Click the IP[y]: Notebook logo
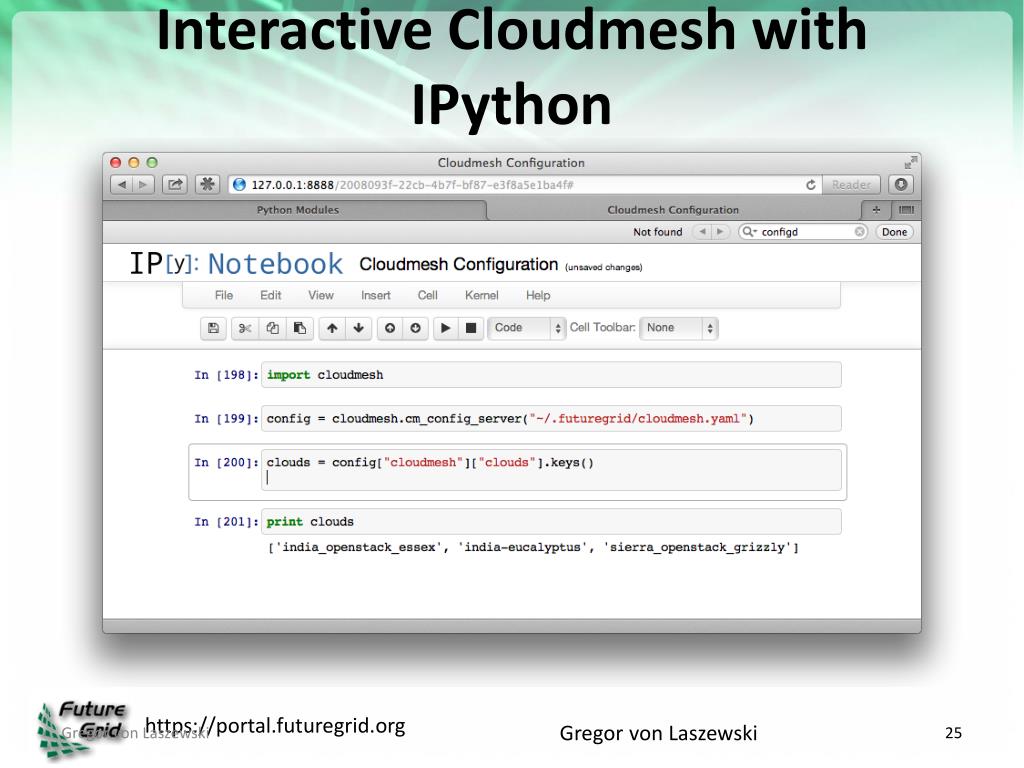Viewport: 1024px width, 768px height. click(x=236, y=264)
